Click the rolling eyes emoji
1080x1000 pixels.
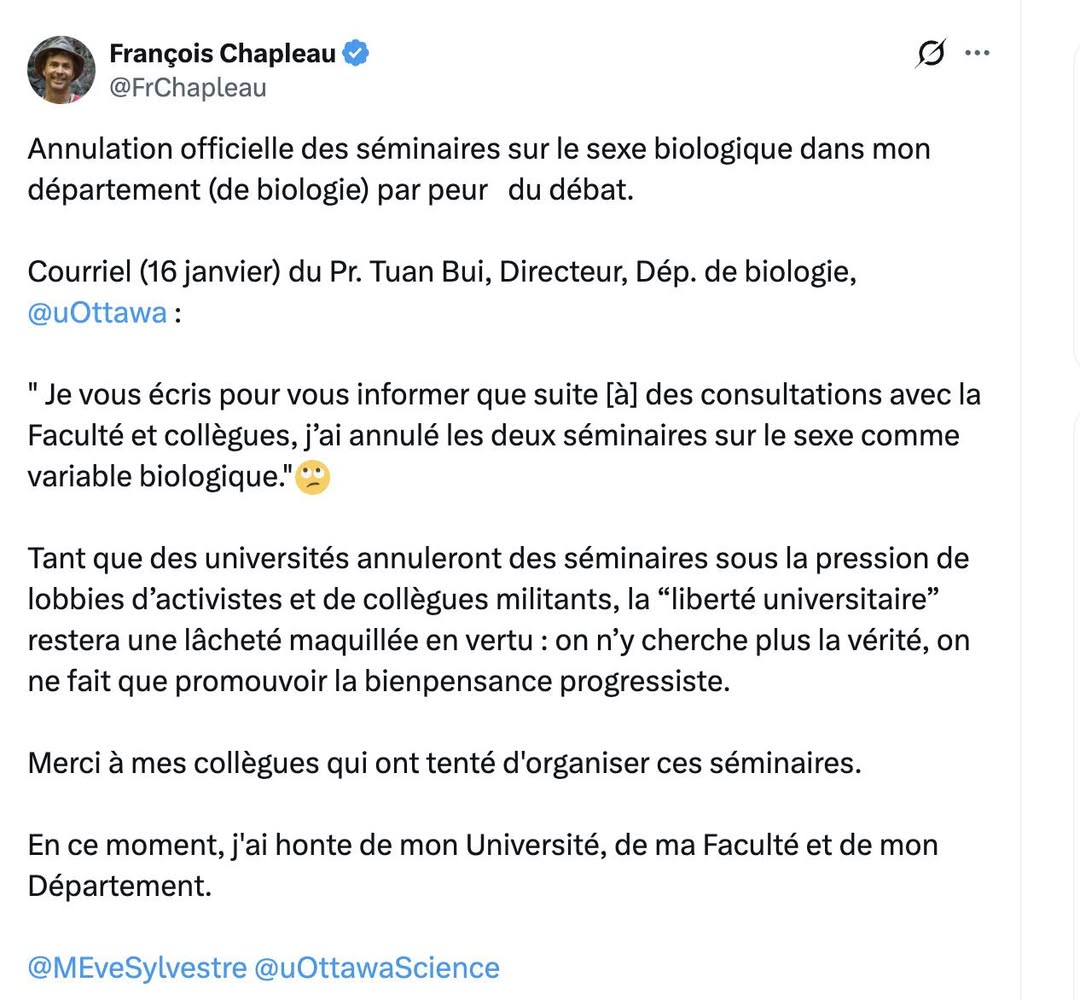tap(313, 477)
